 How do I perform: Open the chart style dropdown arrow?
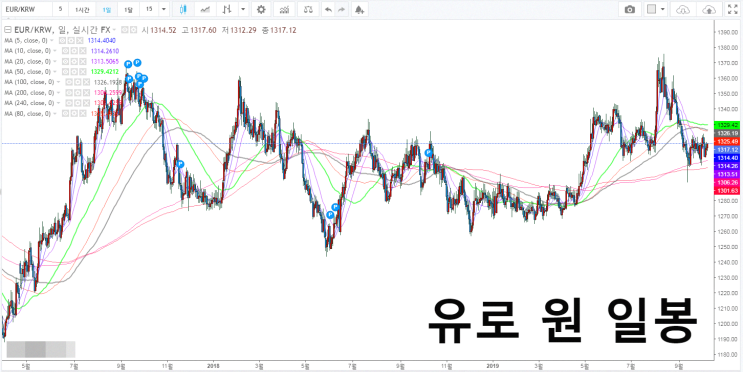tap(243, 9)
